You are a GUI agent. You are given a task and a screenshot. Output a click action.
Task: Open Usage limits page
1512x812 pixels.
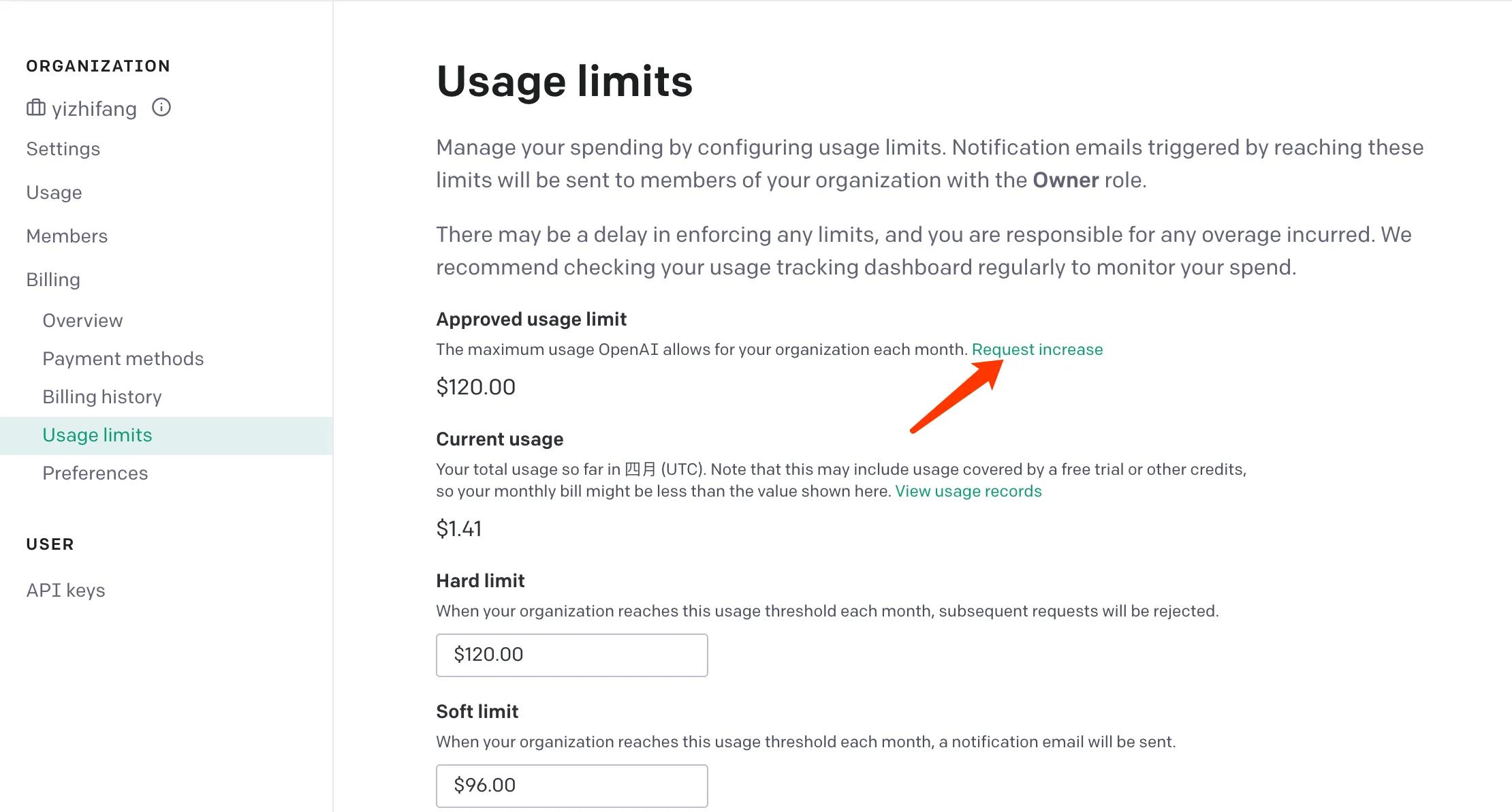tap(97, 434)
